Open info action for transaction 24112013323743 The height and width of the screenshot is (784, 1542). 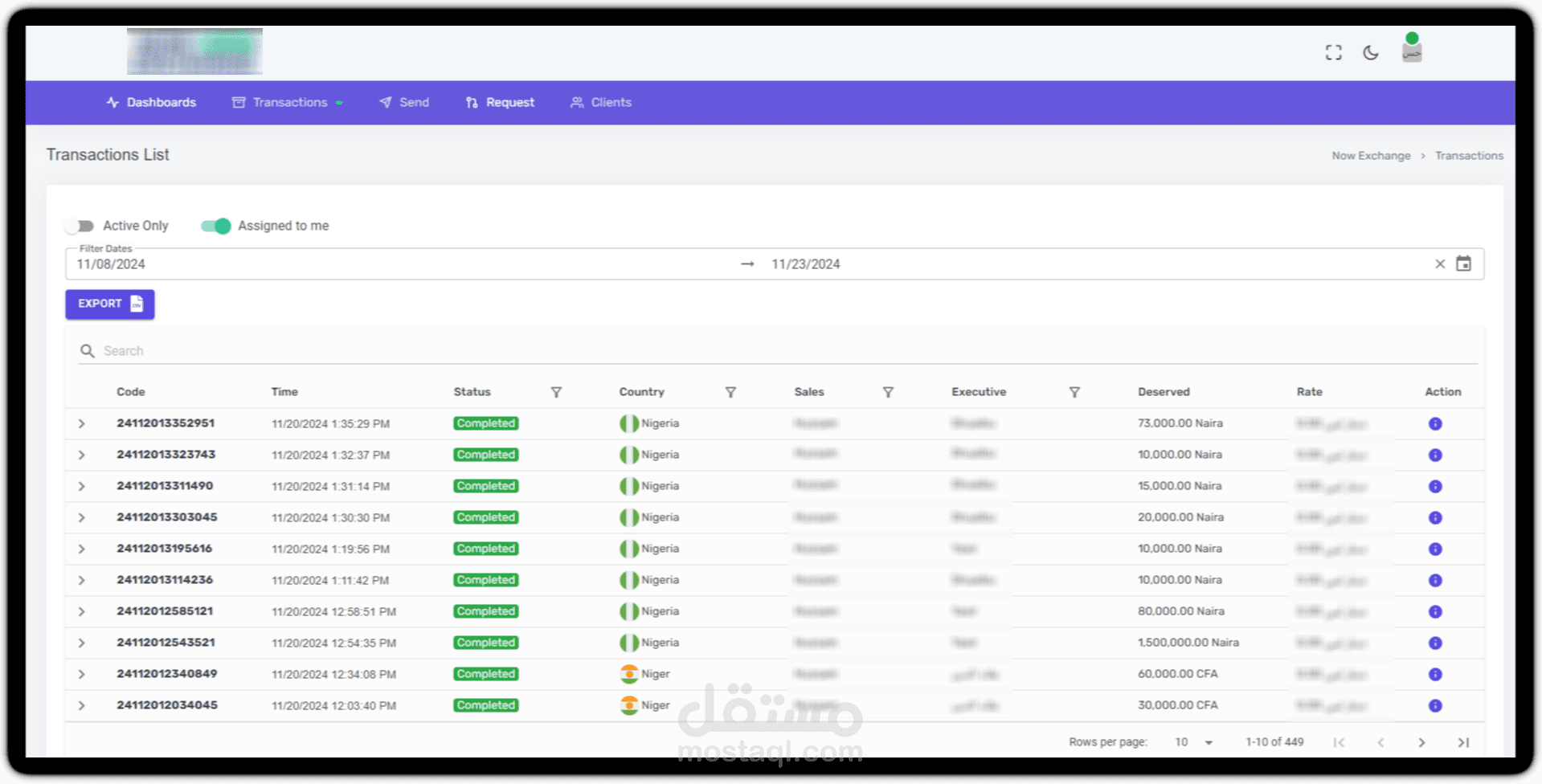pos(1435,455)
